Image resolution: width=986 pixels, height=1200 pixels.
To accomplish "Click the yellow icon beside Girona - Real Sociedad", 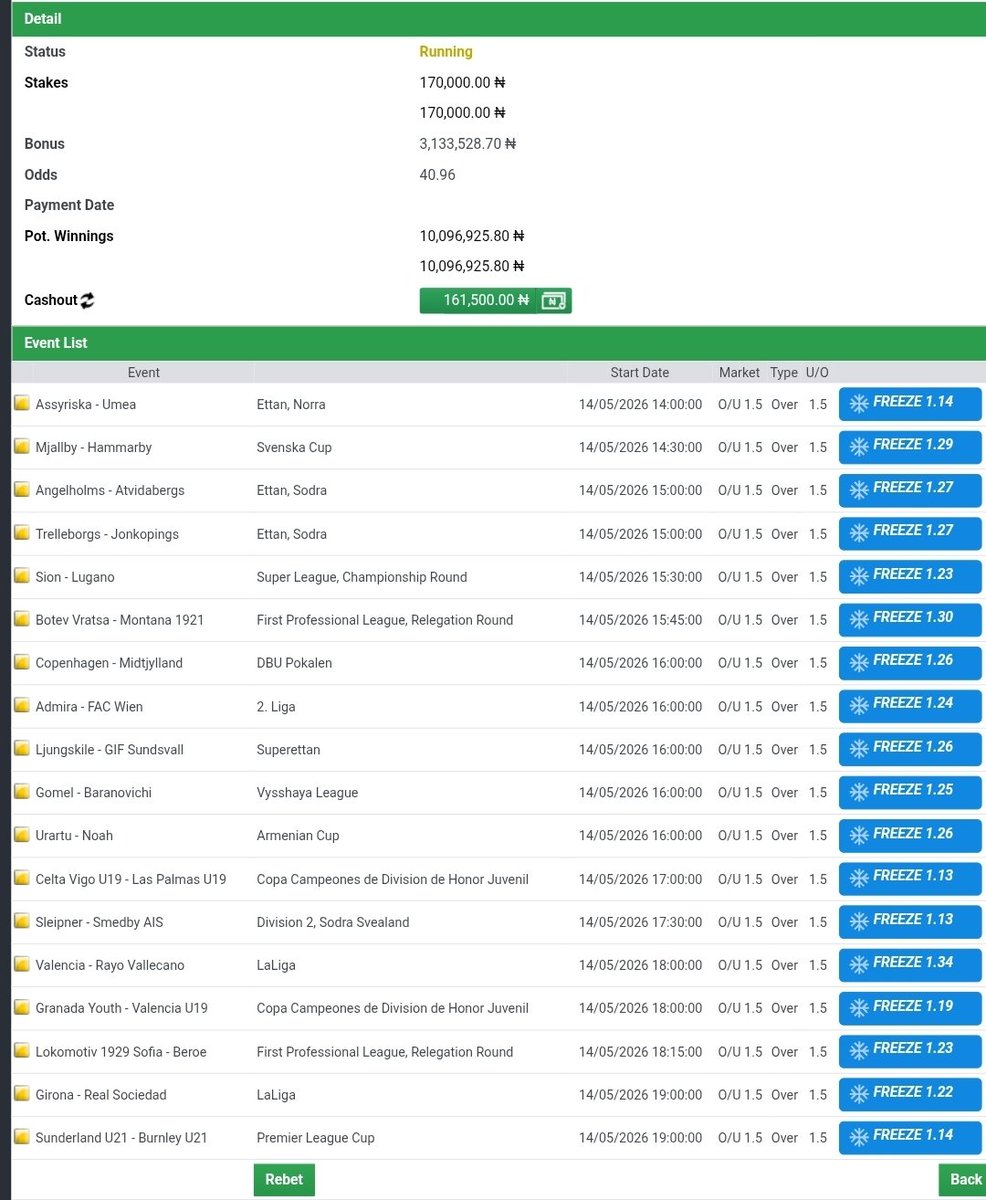I will pos(21,1094).
